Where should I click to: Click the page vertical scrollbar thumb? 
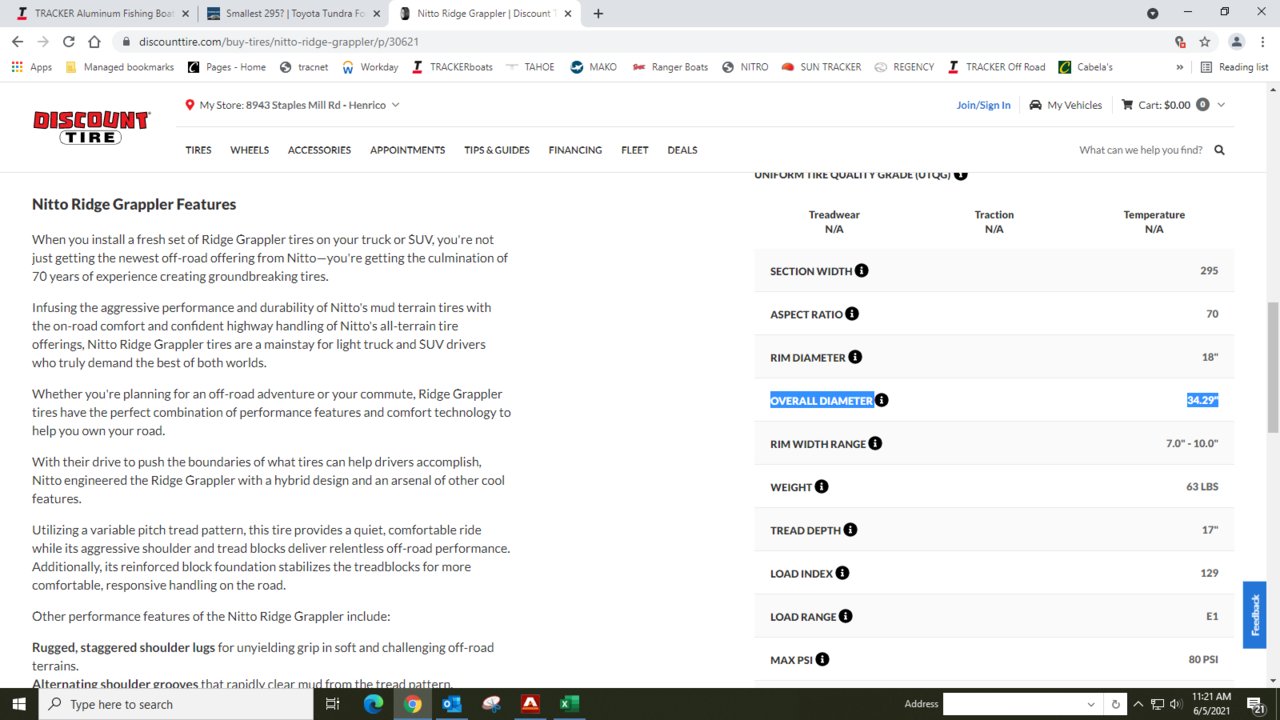point(1273,367)
